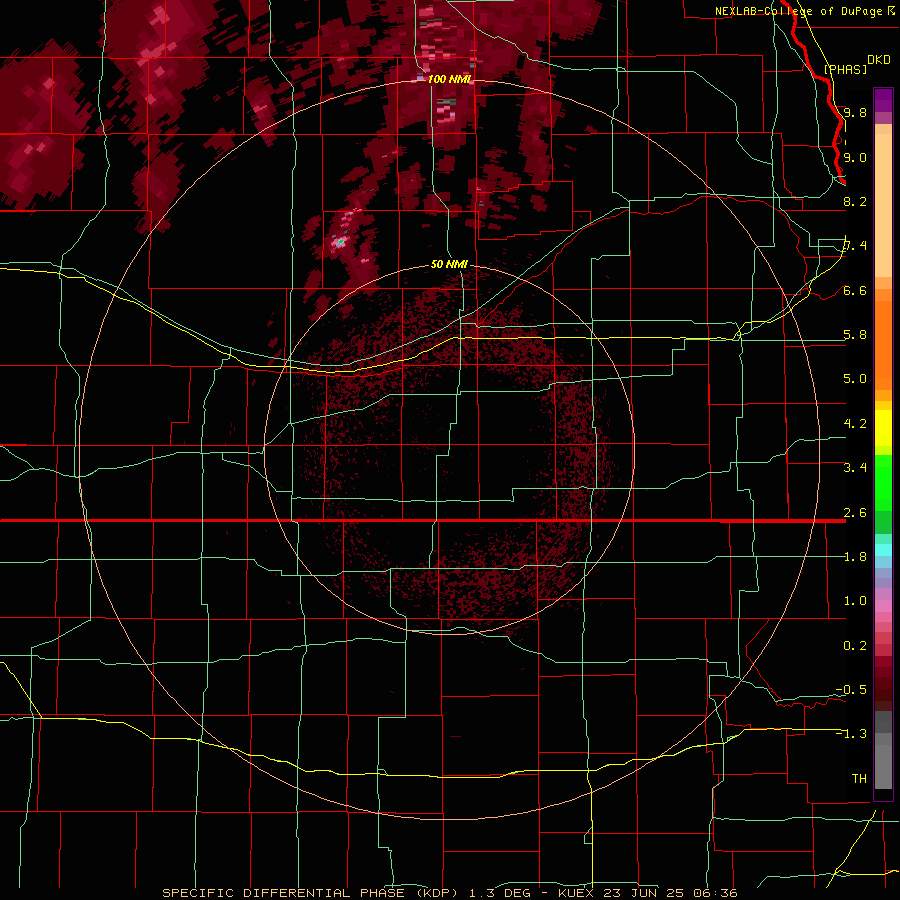
Task: Select the 9.8 legend value
Action: coord(855,112)
